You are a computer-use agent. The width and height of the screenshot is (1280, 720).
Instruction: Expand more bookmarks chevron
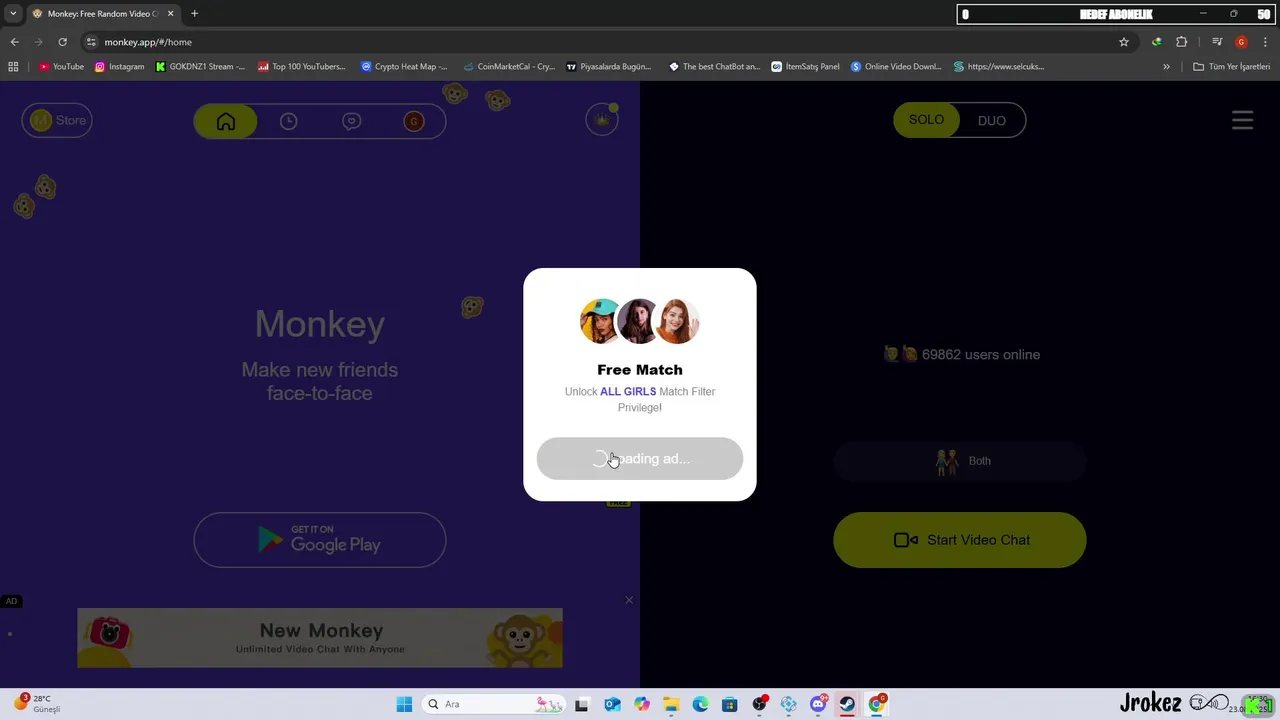coord(1166,67)
